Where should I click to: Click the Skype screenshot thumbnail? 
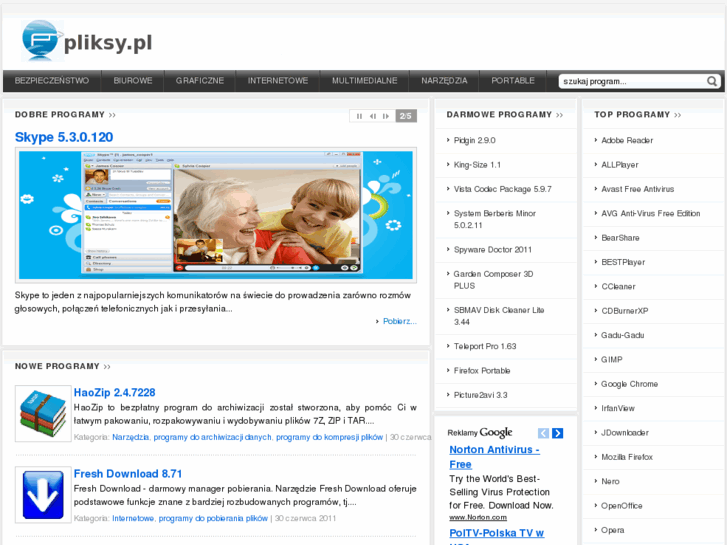216,215
